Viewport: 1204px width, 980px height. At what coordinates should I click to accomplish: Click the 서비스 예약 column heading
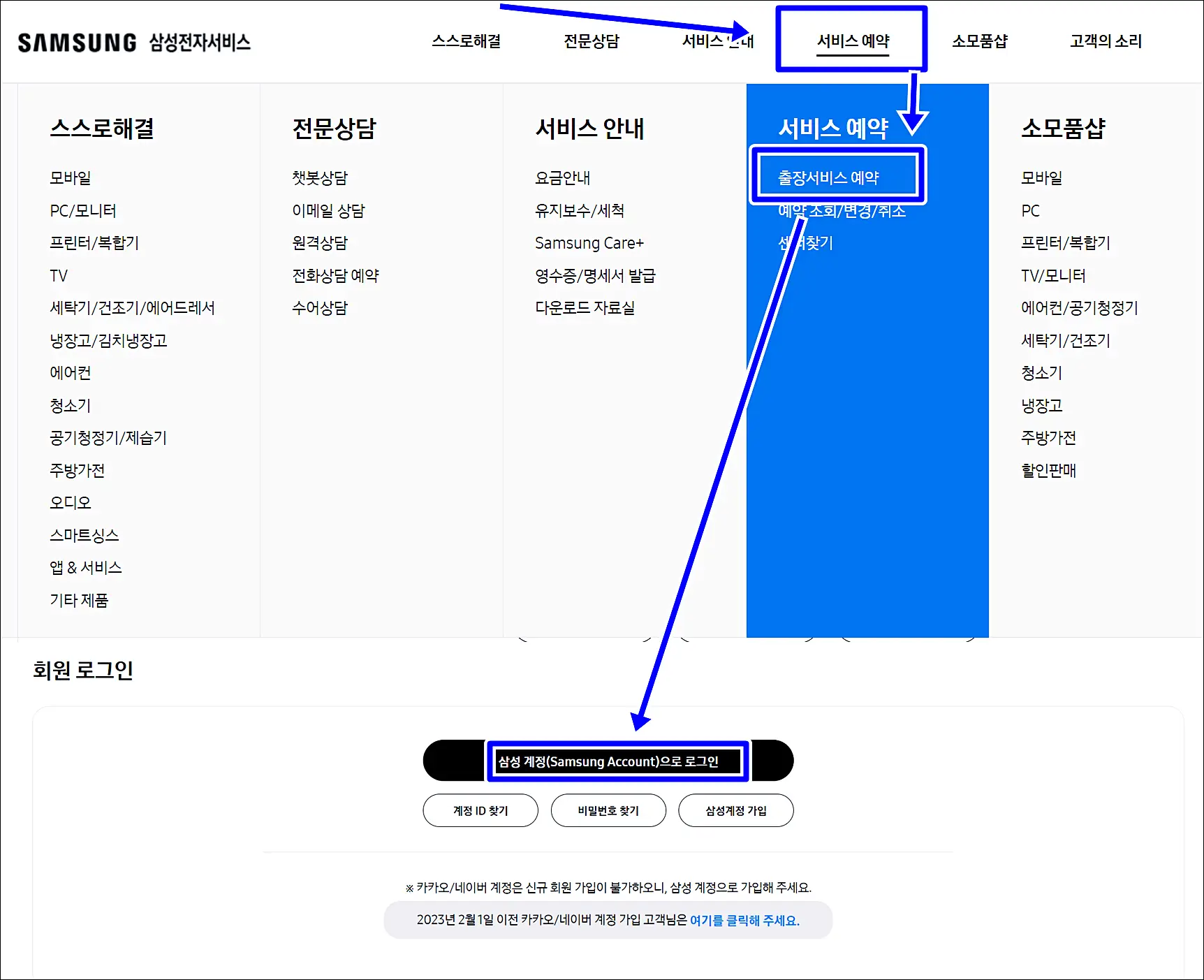(834, 129)
